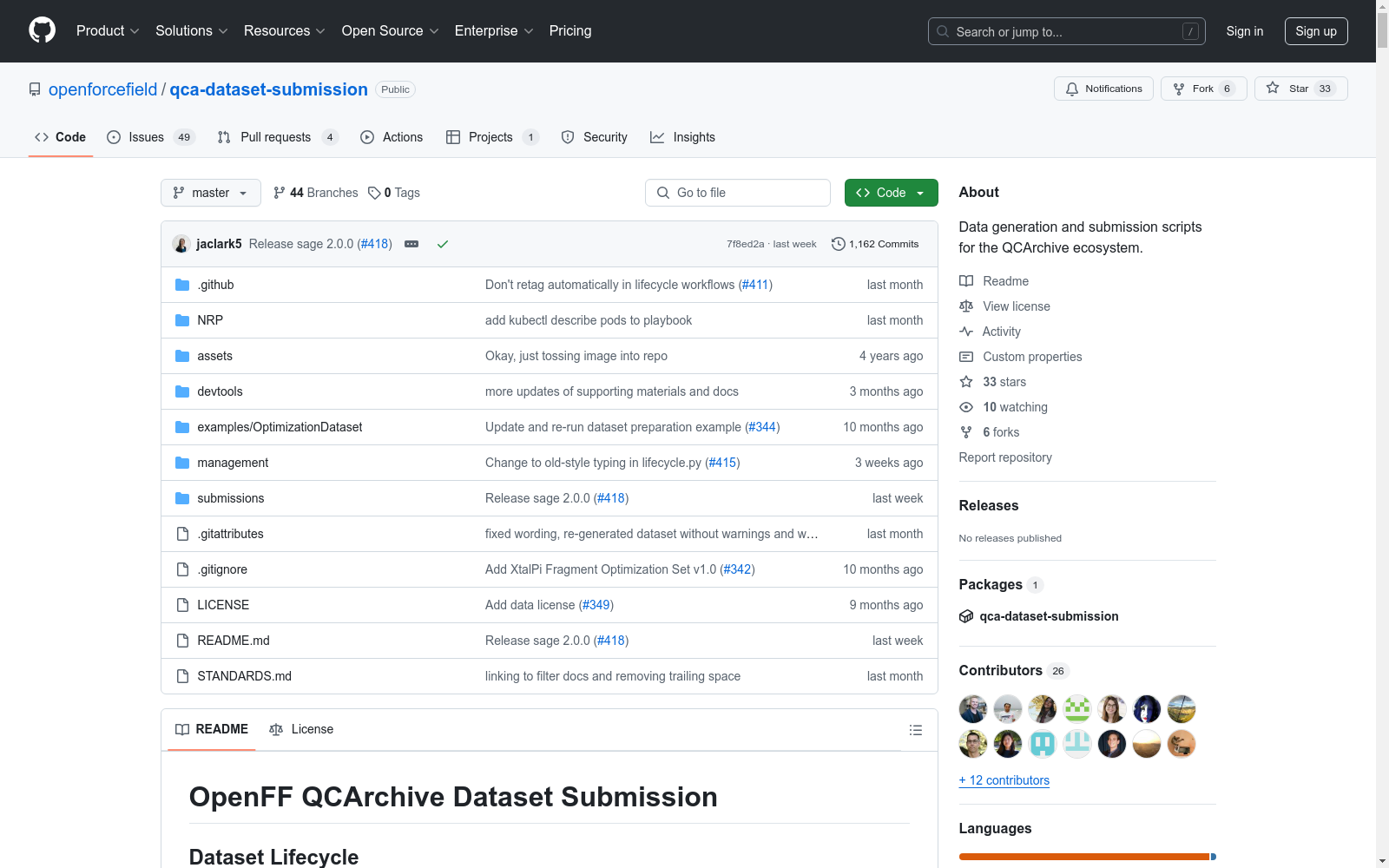Open the devtools folder

220,391
